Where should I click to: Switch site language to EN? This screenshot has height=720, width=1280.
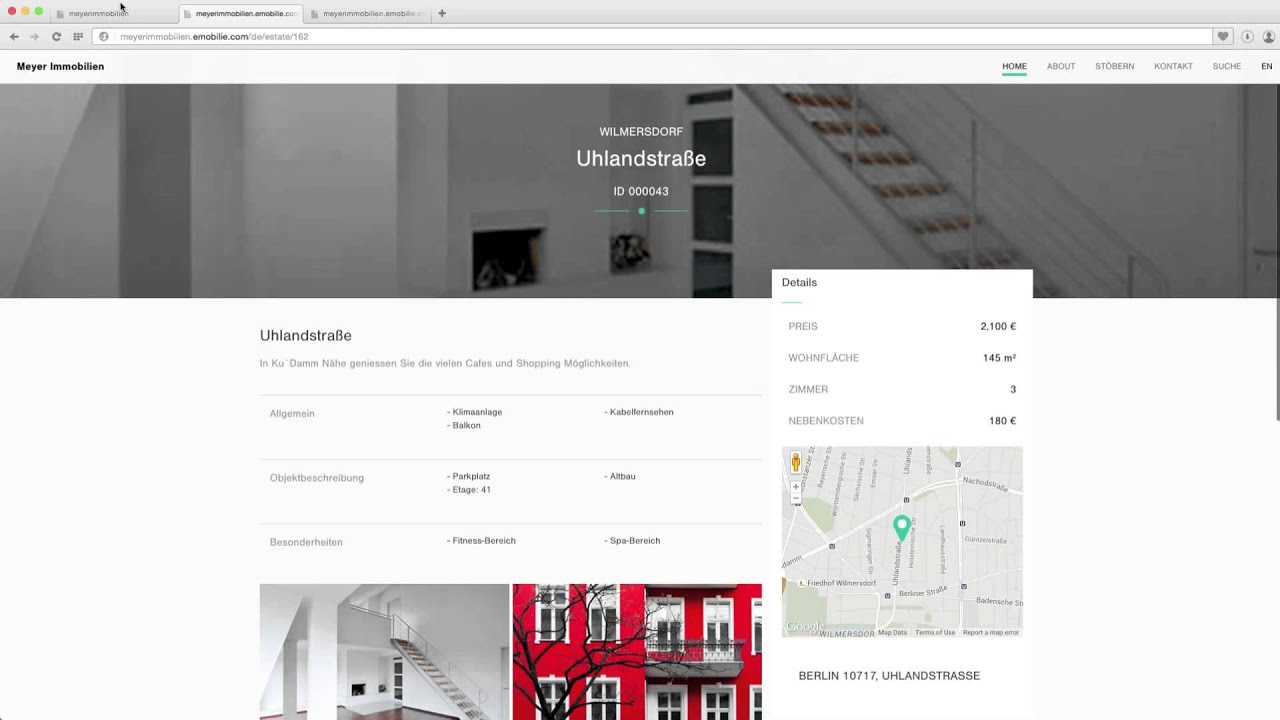tap(1266, 66)
